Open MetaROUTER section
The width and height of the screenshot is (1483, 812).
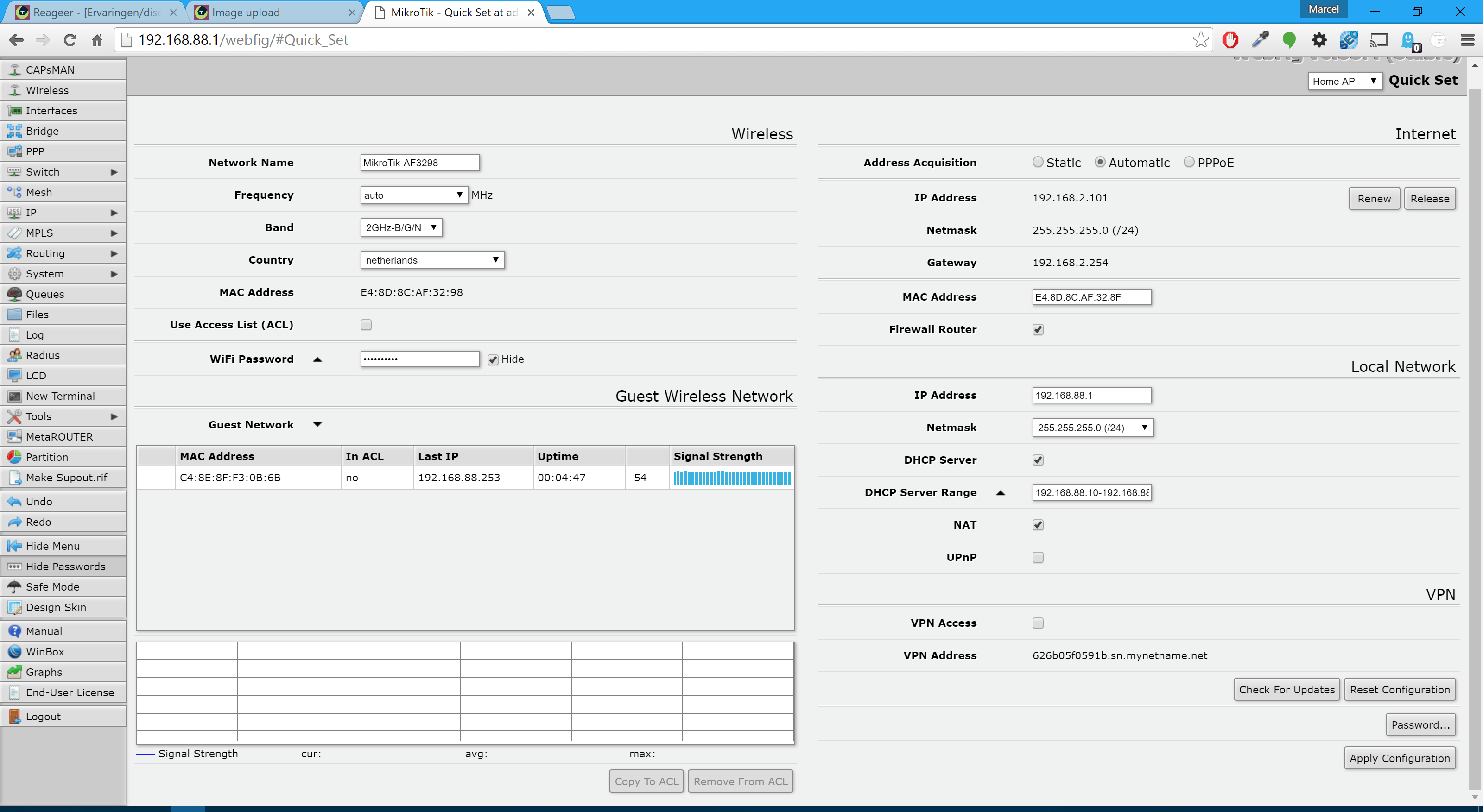point(63,437)
